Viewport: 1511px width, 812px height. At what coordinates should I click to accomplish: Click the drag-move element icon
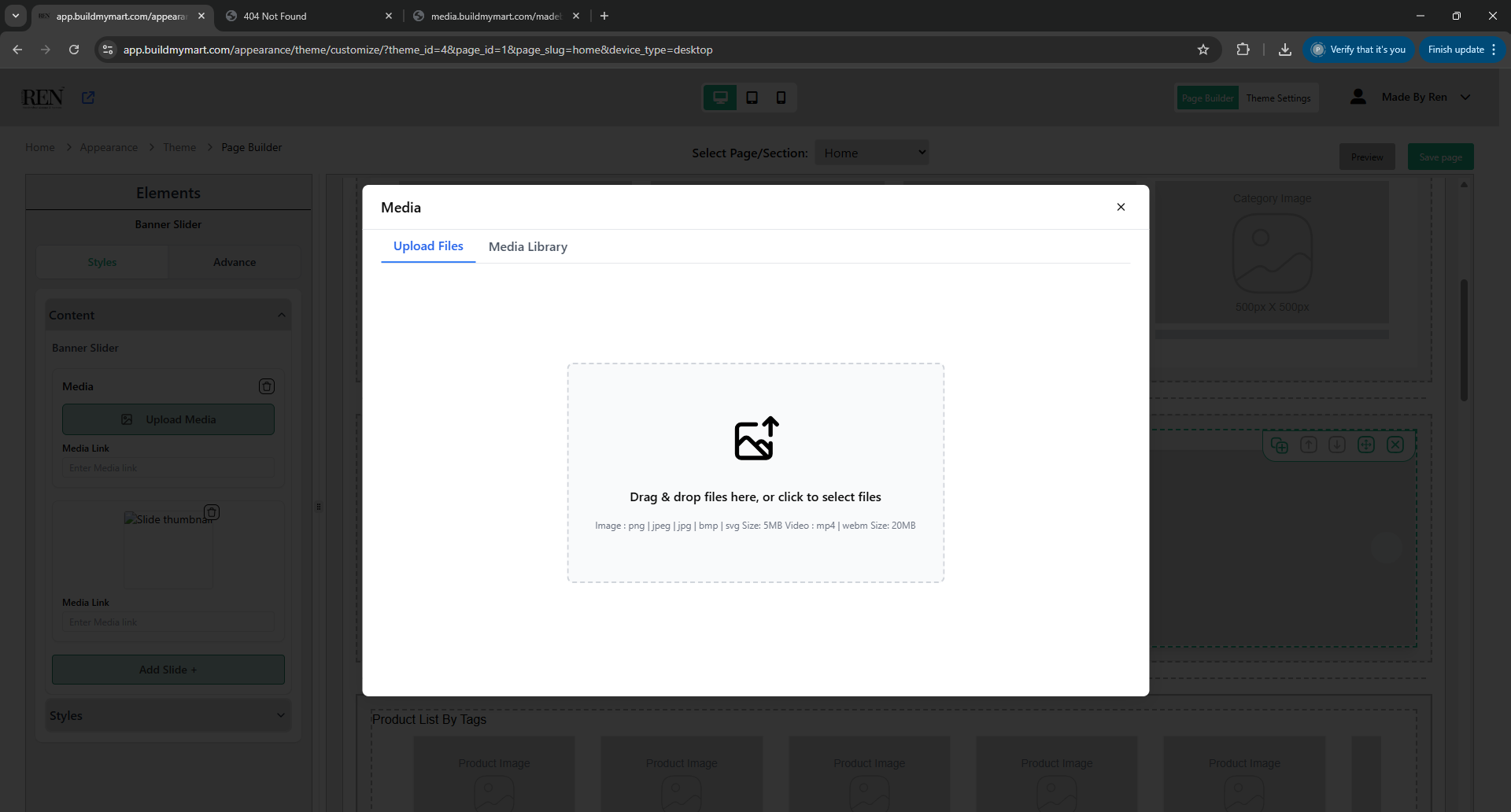click(x=1366, y=445)
